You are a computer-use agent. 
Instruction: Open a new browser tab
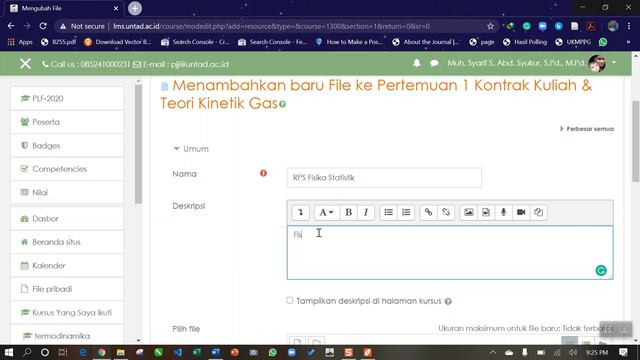(x=135, y=8)
